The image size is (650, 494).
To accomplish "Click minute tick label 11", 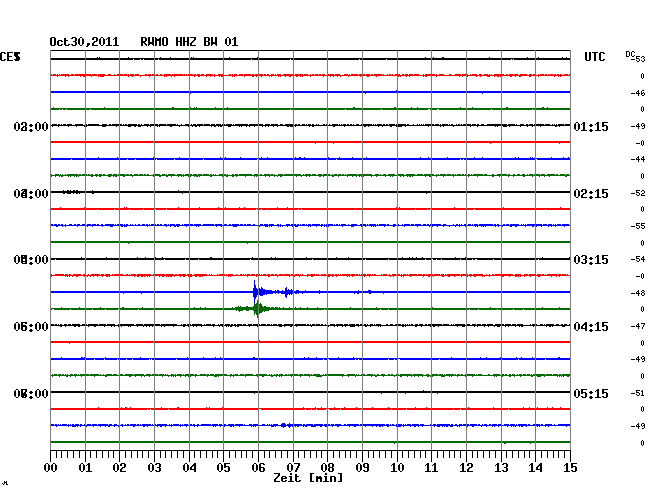I will pyautogui.click(x=431, y=468).
